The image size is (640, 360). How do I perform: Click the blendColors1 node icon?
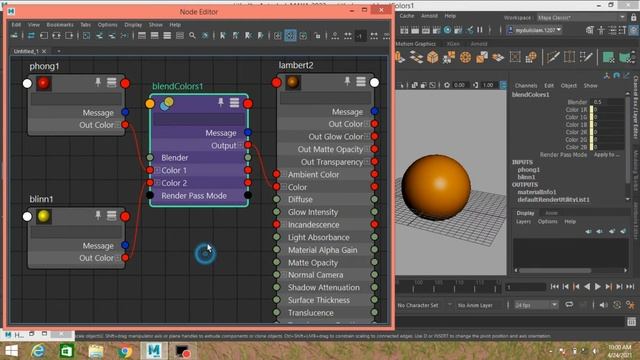pyautogui.click(x=167, y=104)
